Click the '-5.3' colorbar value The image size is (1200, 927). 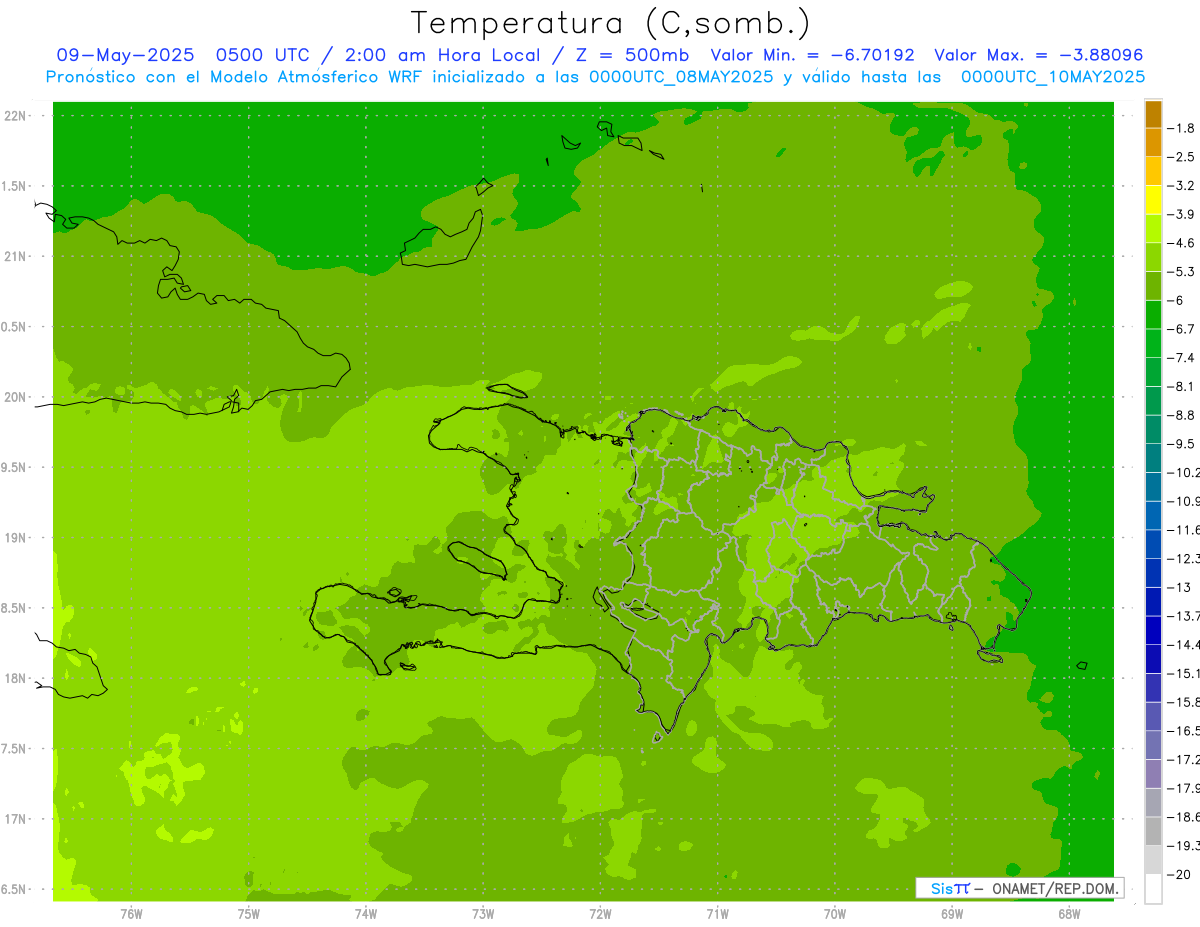1182,272
